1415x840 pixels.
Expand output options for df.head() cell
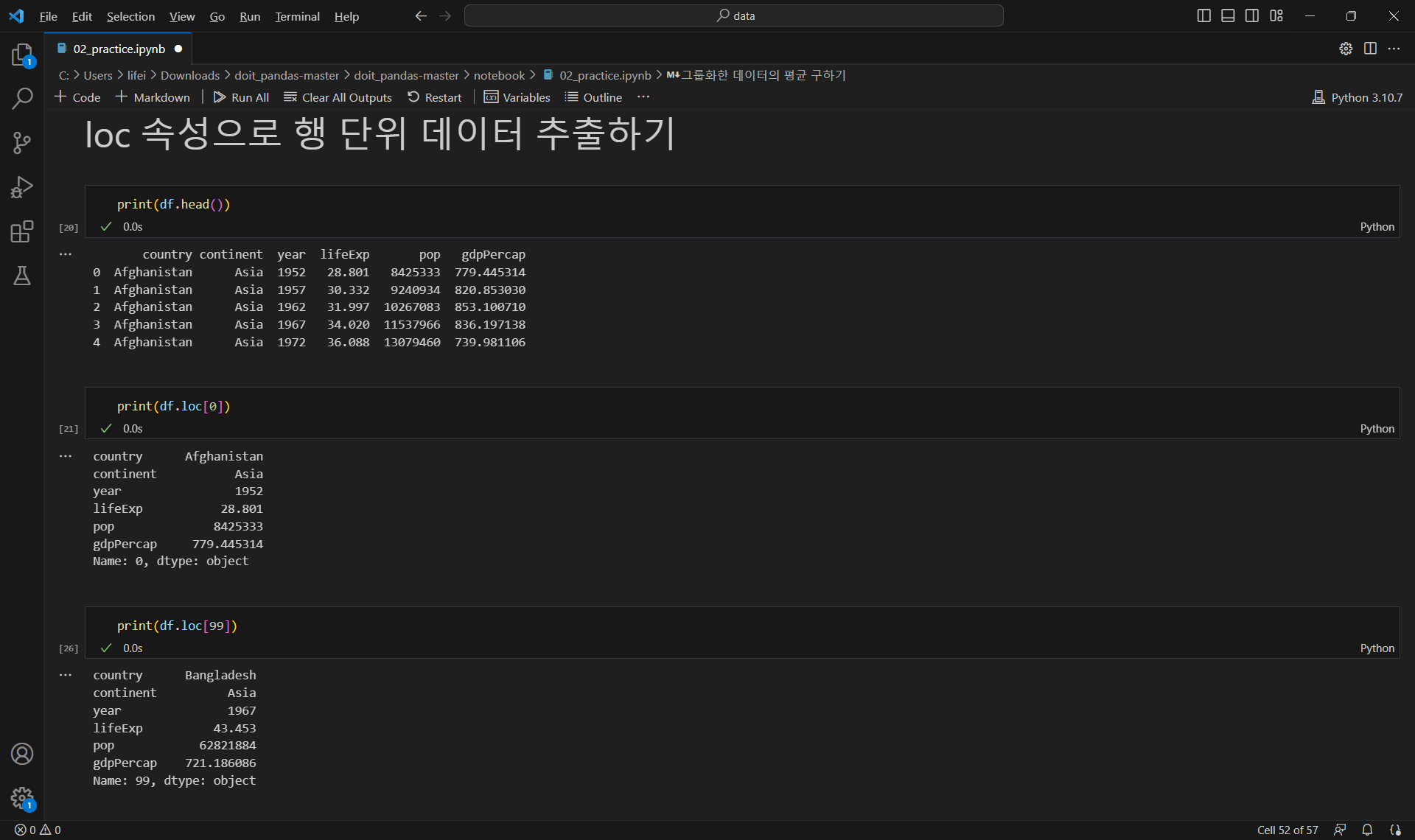click(66, 254)
